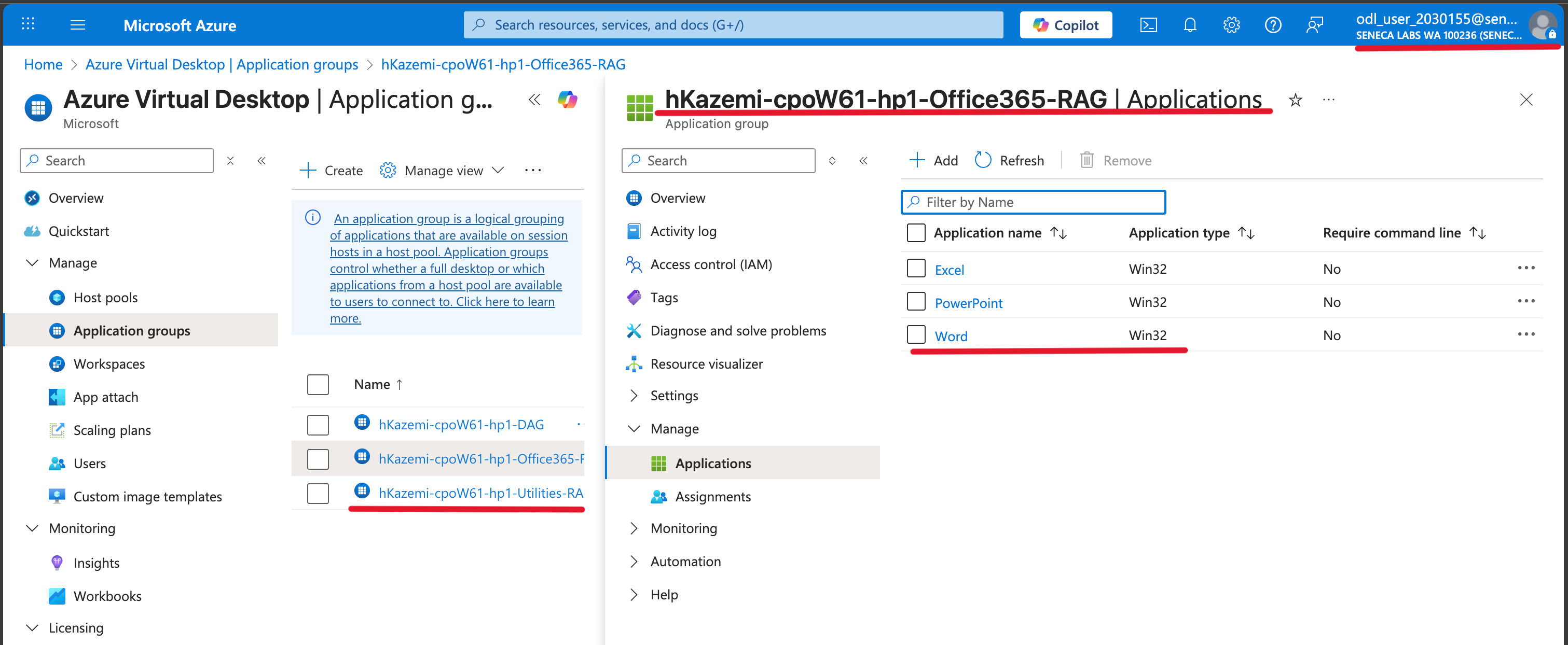This screenshot has height=645, width=1568.
Task: Open row actions ellipsis for Excel
Action: point(1525,268)
